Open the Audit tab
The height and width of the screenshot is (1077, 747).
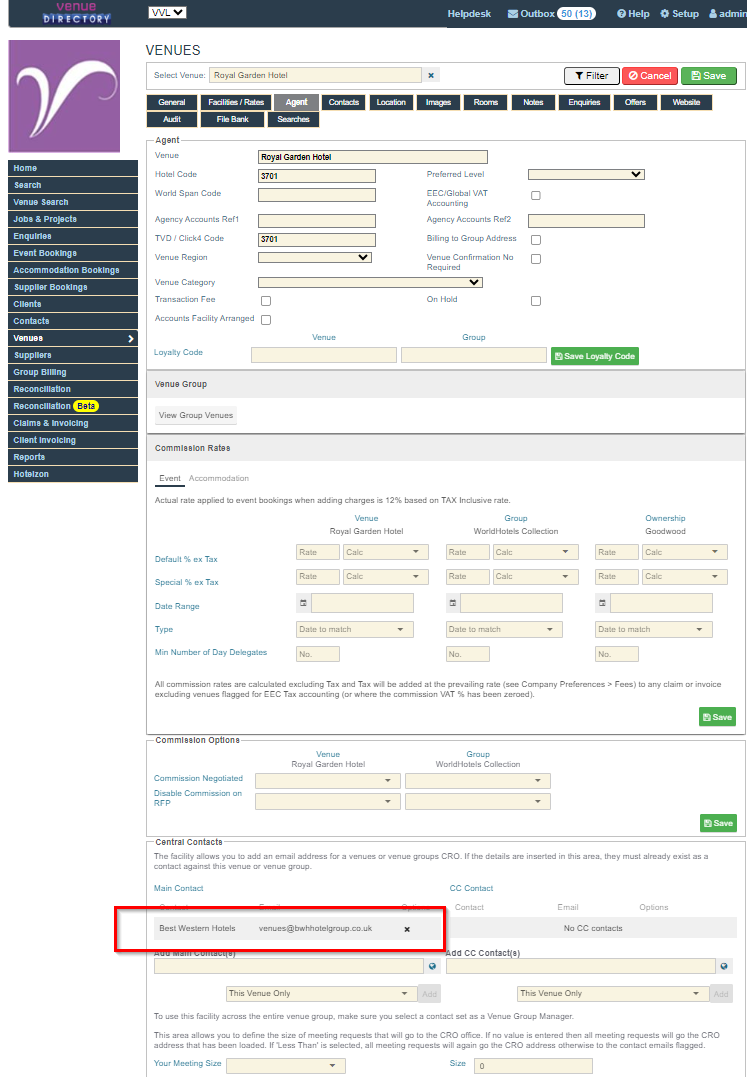click(172, 120)
